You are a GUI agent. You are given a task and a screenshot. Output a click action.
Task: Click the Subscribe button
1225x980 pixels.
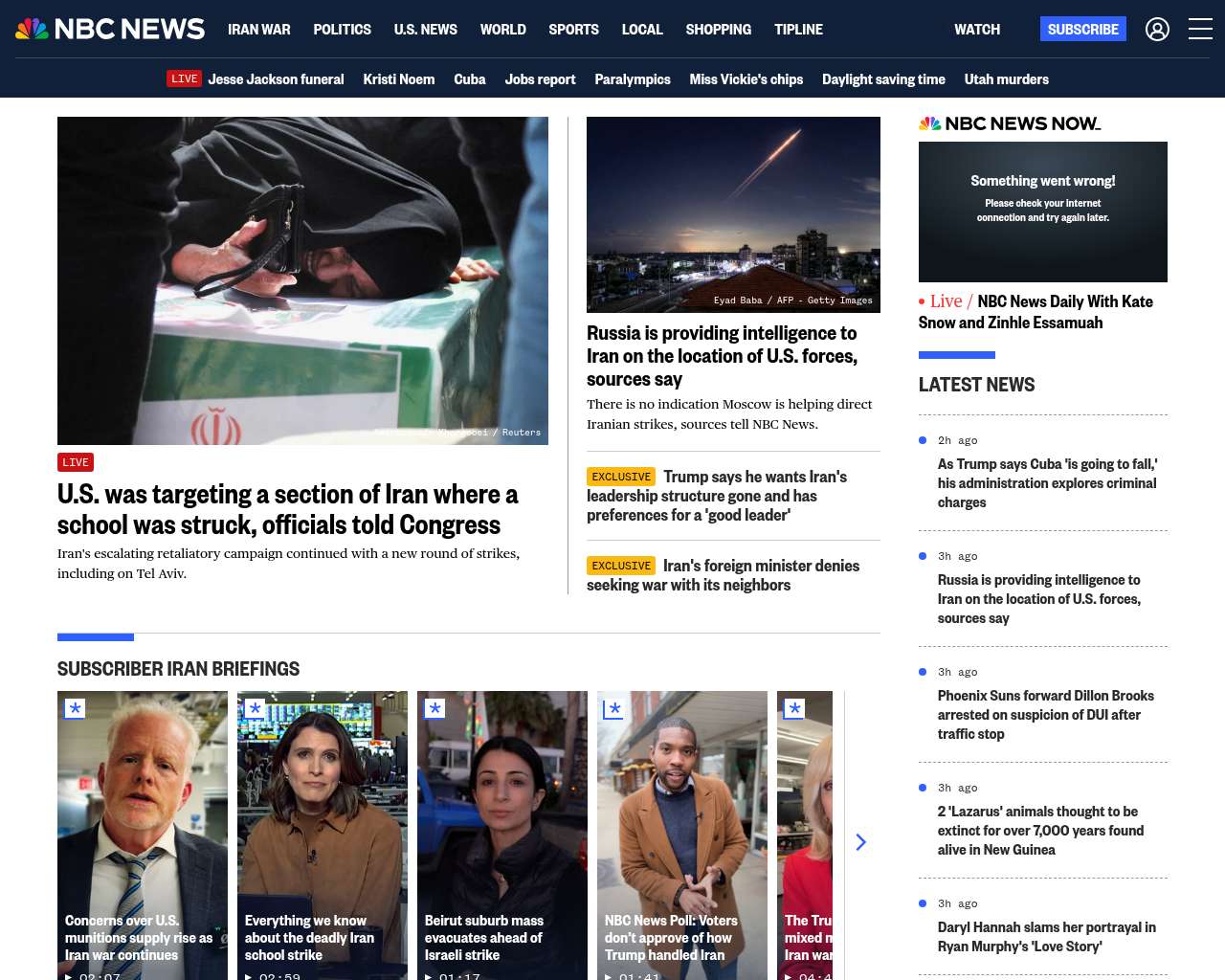(x=1083, y=29)
